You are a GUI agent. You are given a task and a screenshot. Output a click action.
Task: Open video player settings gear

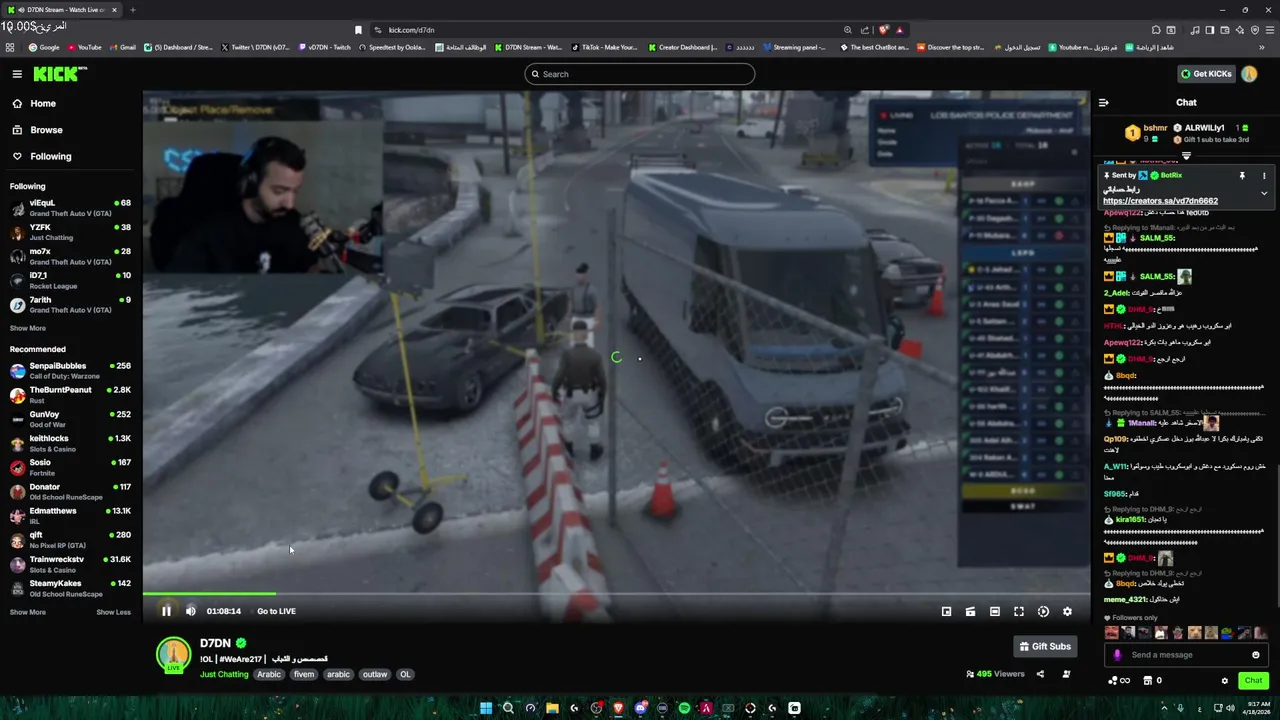click(1067, 611)
